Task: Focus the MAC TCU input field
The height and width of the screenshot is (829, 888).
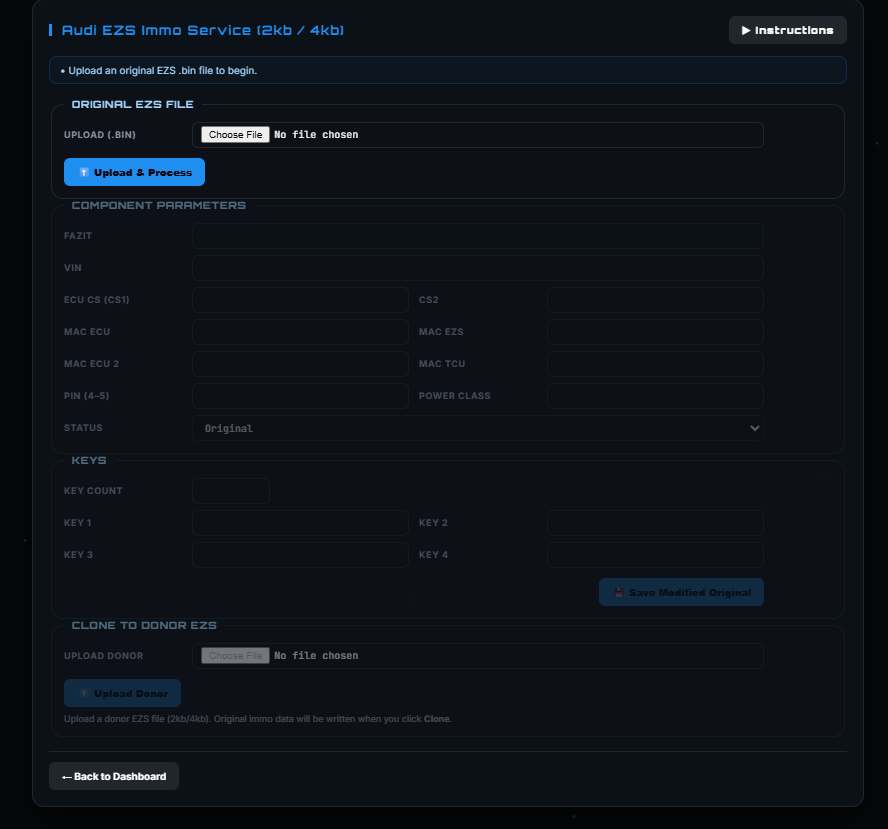Action: pyautogui.click(x=655, y=364)
